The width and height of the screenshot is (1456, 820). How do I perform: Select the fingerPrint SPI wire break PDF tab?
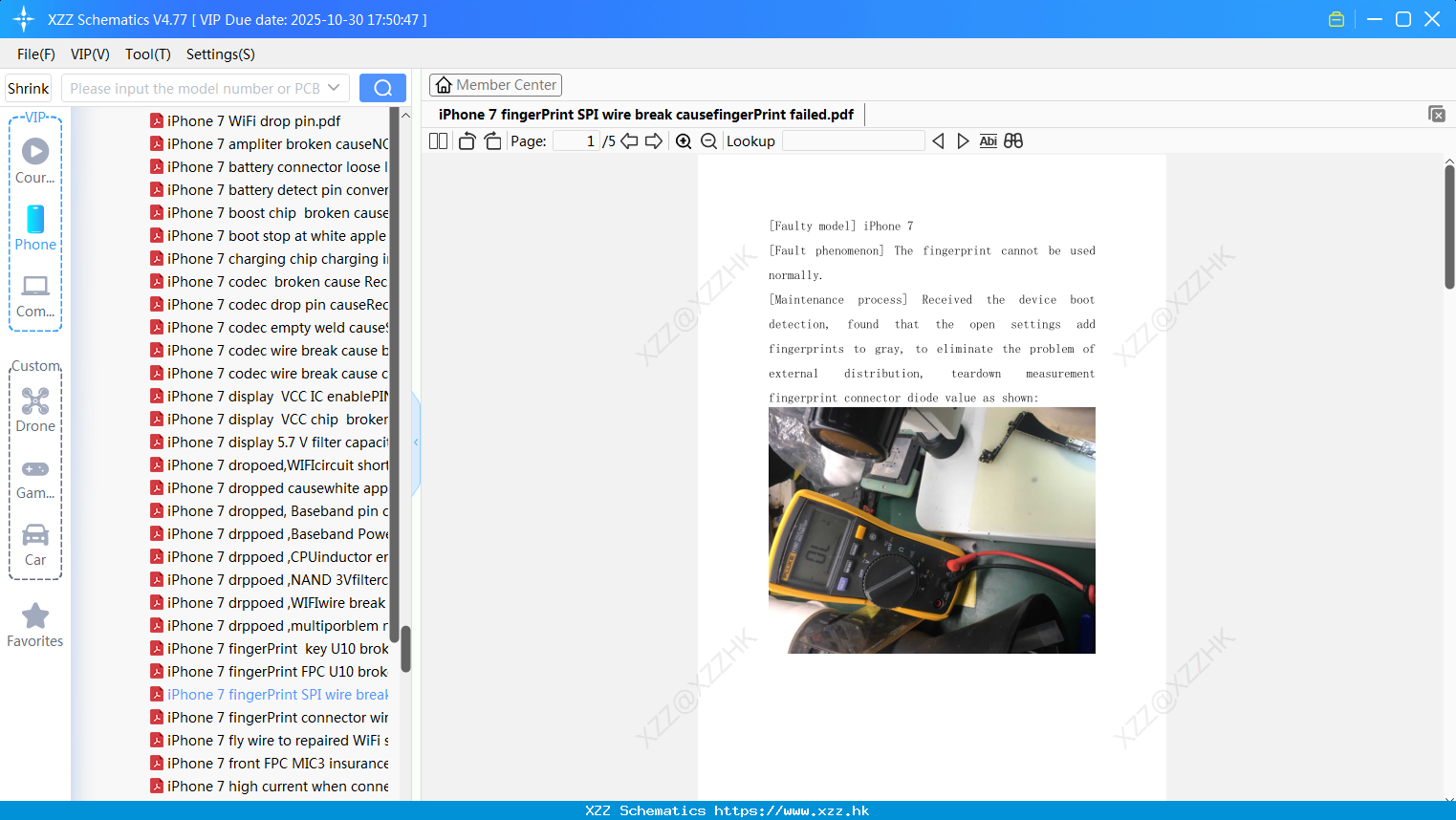[646, 115]
